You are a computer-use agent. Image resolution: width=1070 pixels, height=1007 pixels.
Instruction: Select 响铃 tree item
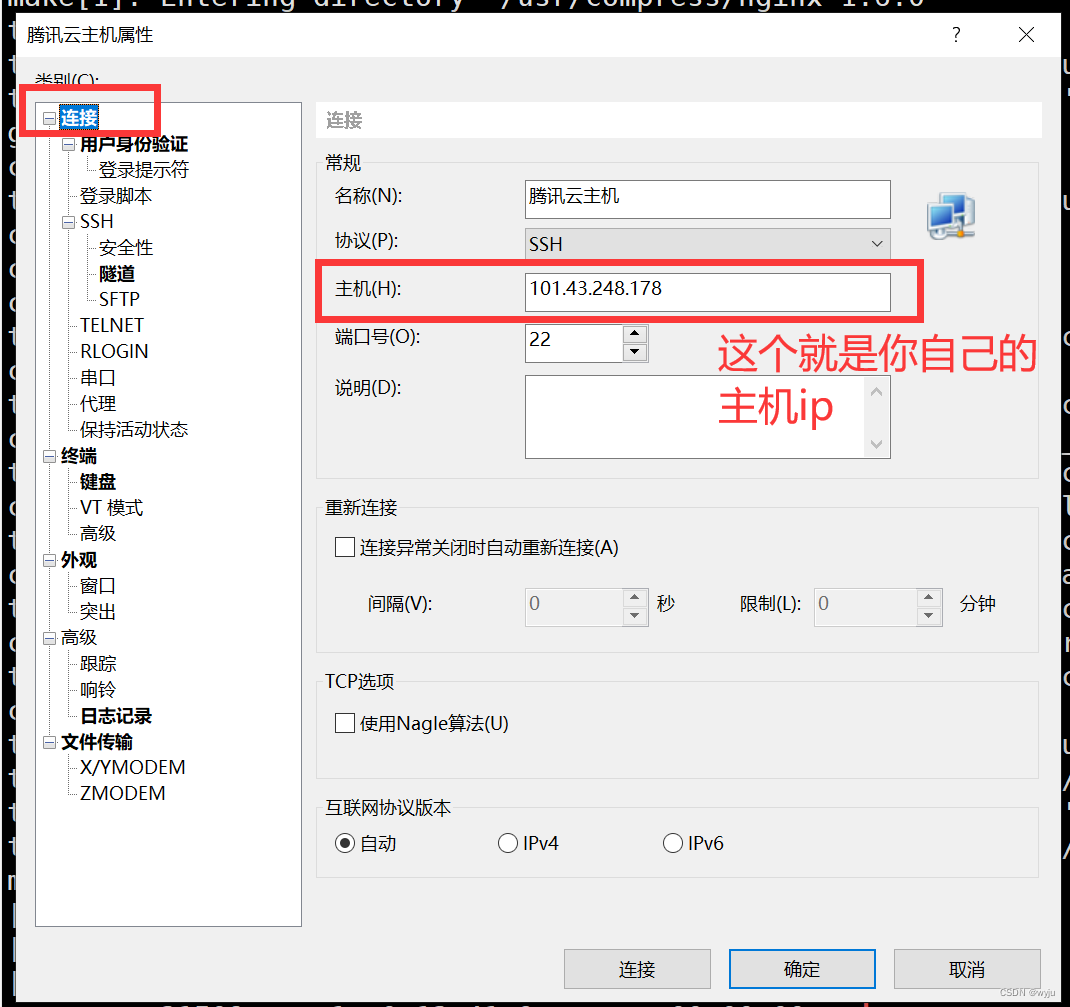pyautogui.click(x=98, y=690)
